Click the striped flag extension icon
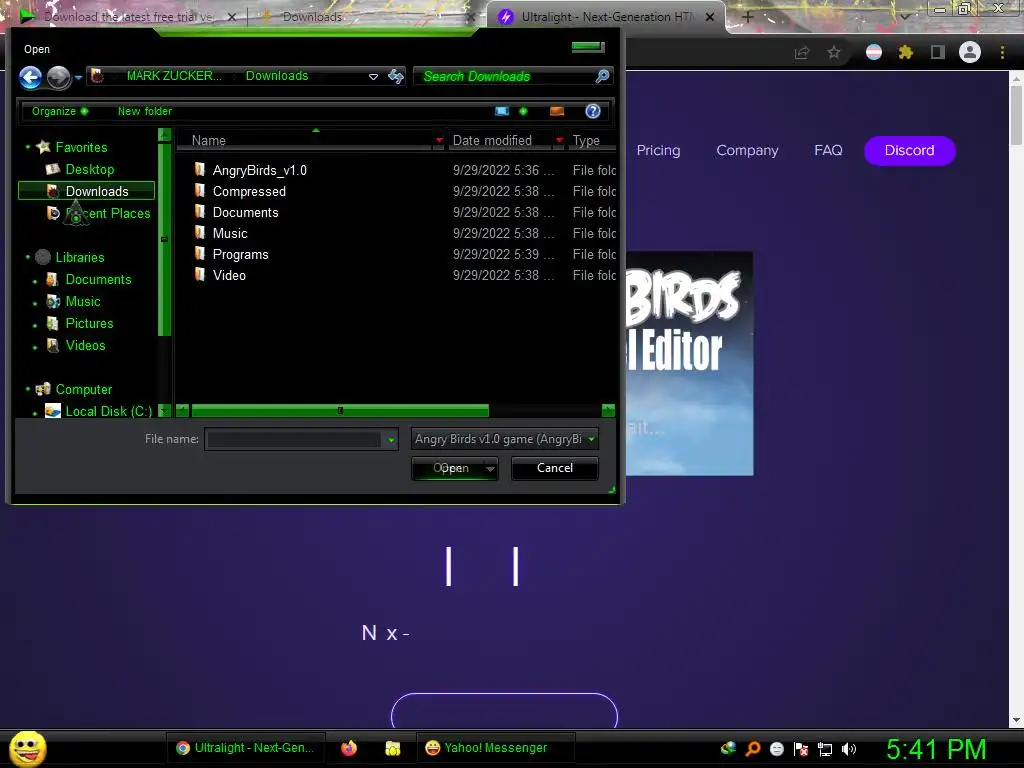The height and width of the screenshot is (768, 1024). 874,52
